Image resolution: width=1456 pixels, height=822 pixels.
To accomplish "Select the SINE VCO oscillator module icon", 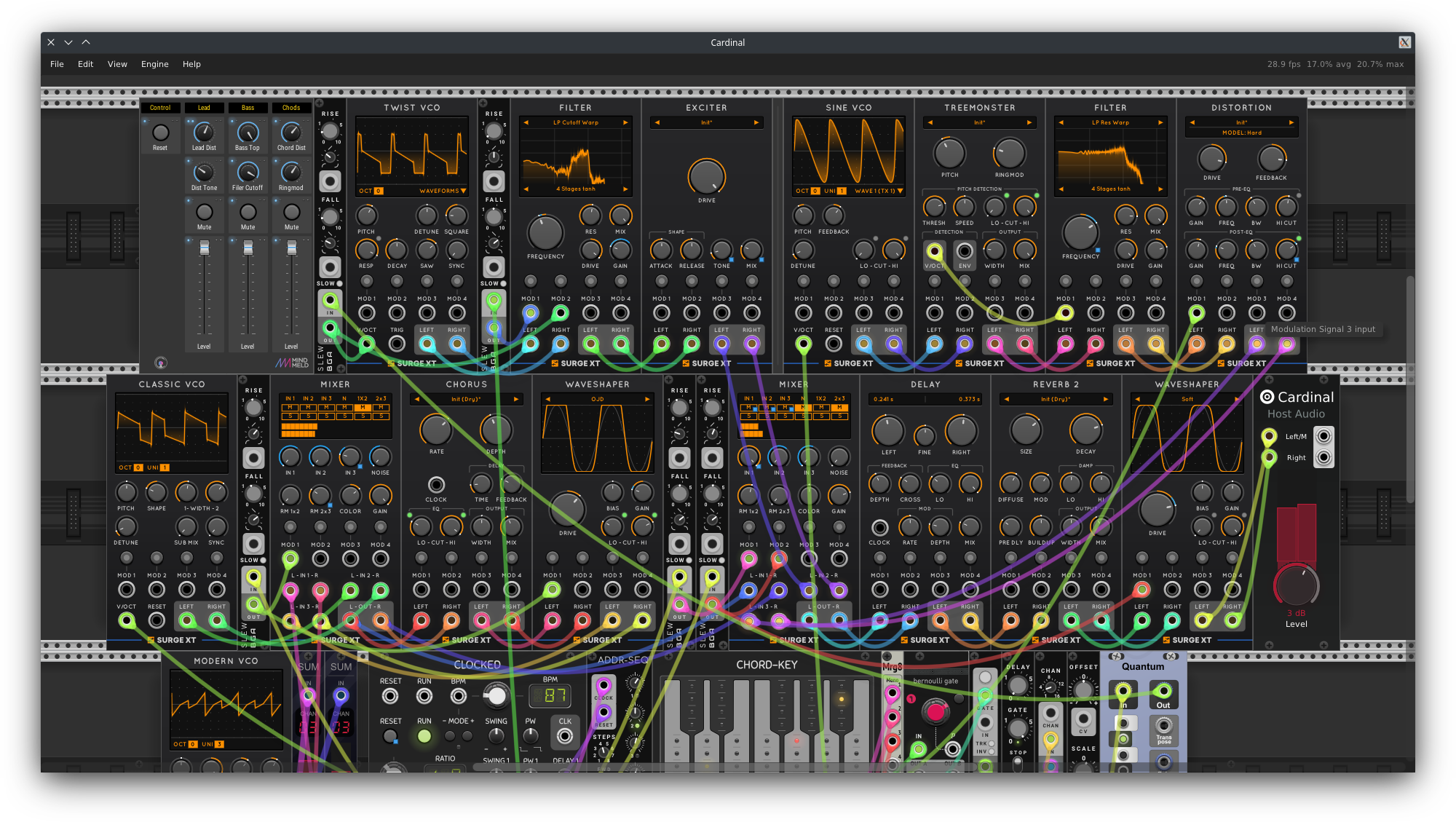I will (x=850, y=155).
